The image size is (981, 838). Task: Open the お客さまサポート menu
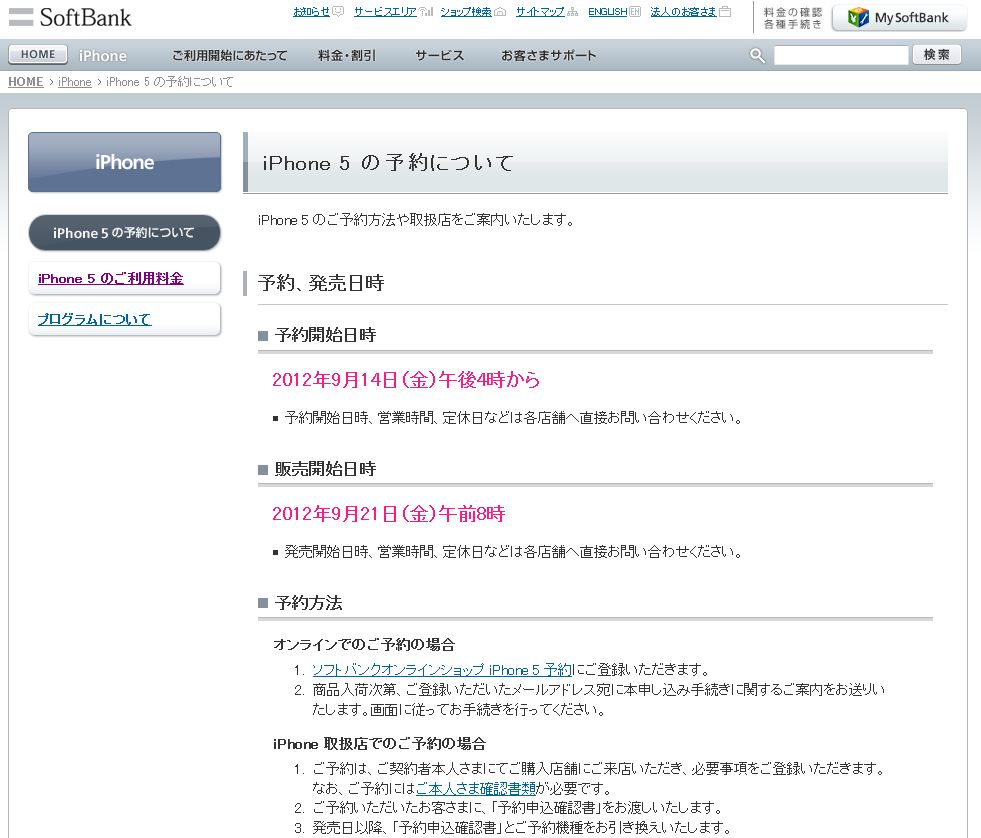[549, 56]
